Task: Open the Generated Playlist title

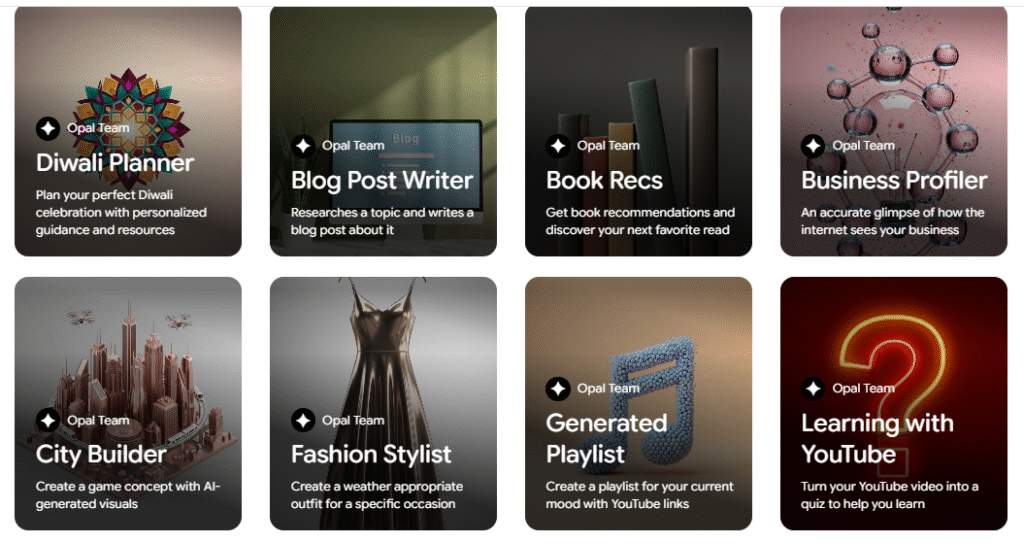Action: (606, 438)
